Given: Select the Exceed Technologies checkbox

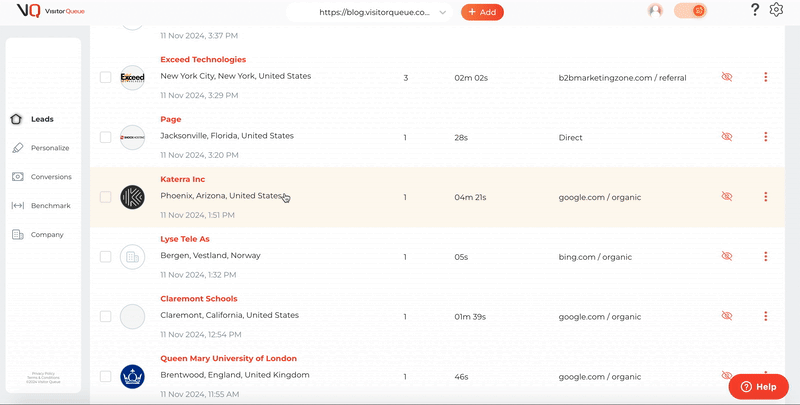Looking at the screenshot, I should (x=105, y=78).
